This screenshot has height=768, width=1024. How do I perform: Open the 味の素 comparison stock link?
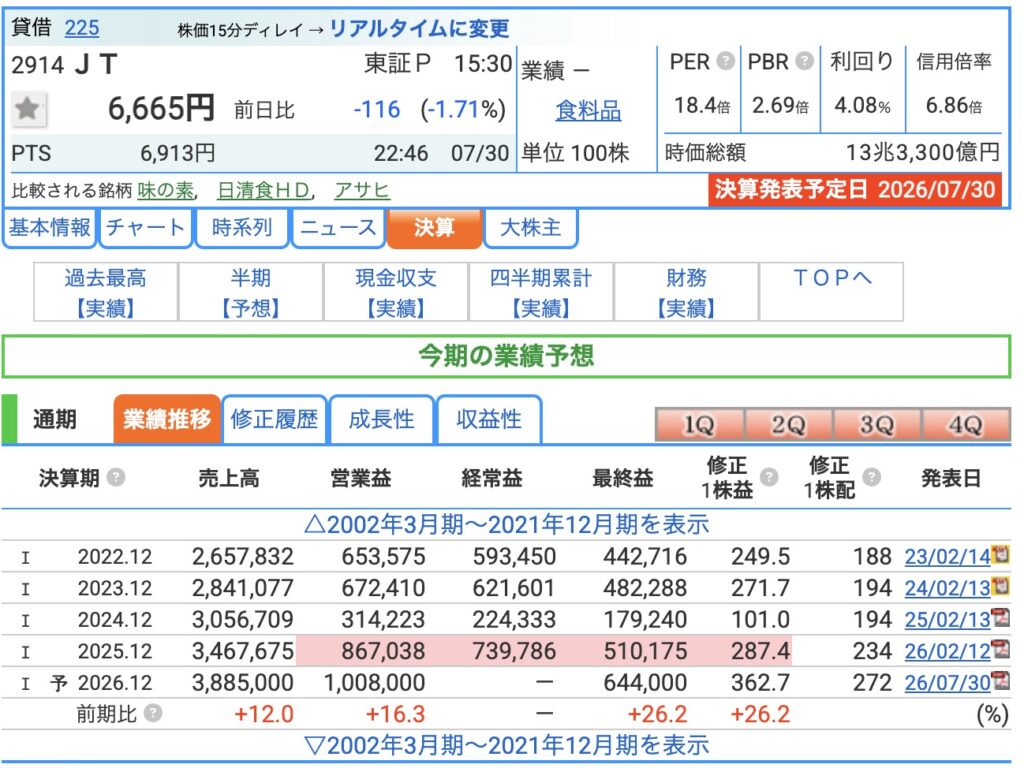(166, 191)
